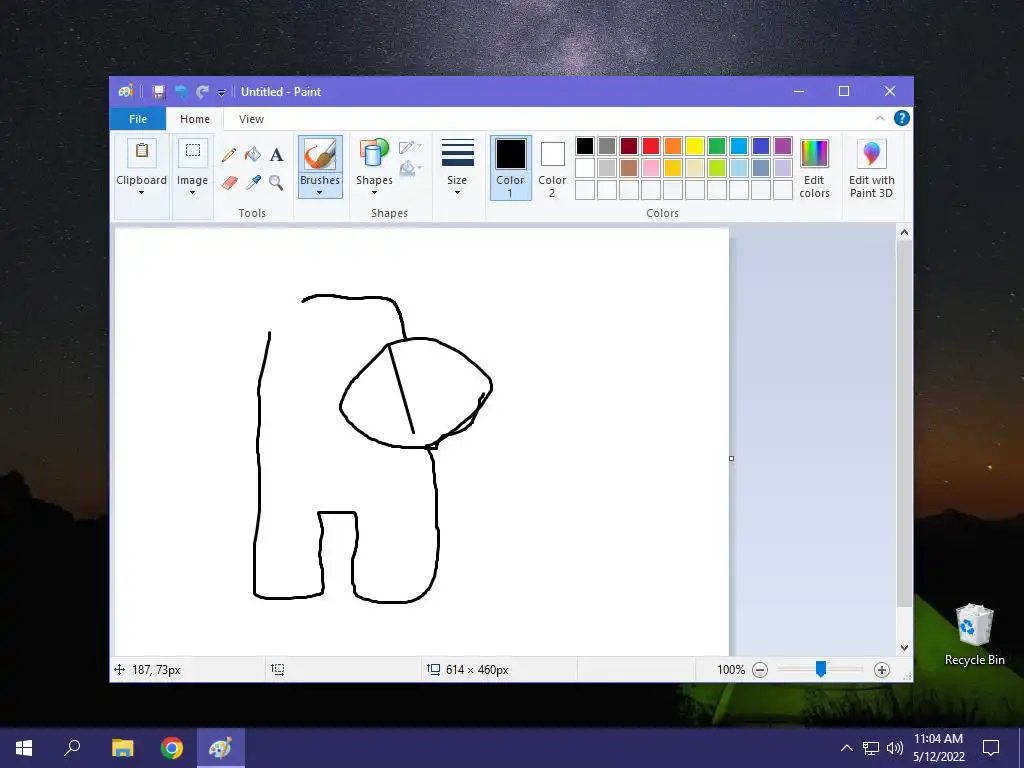1024x768 pixels.
Task: Click the vertical scrollbar up arrow
Action: 904,232
